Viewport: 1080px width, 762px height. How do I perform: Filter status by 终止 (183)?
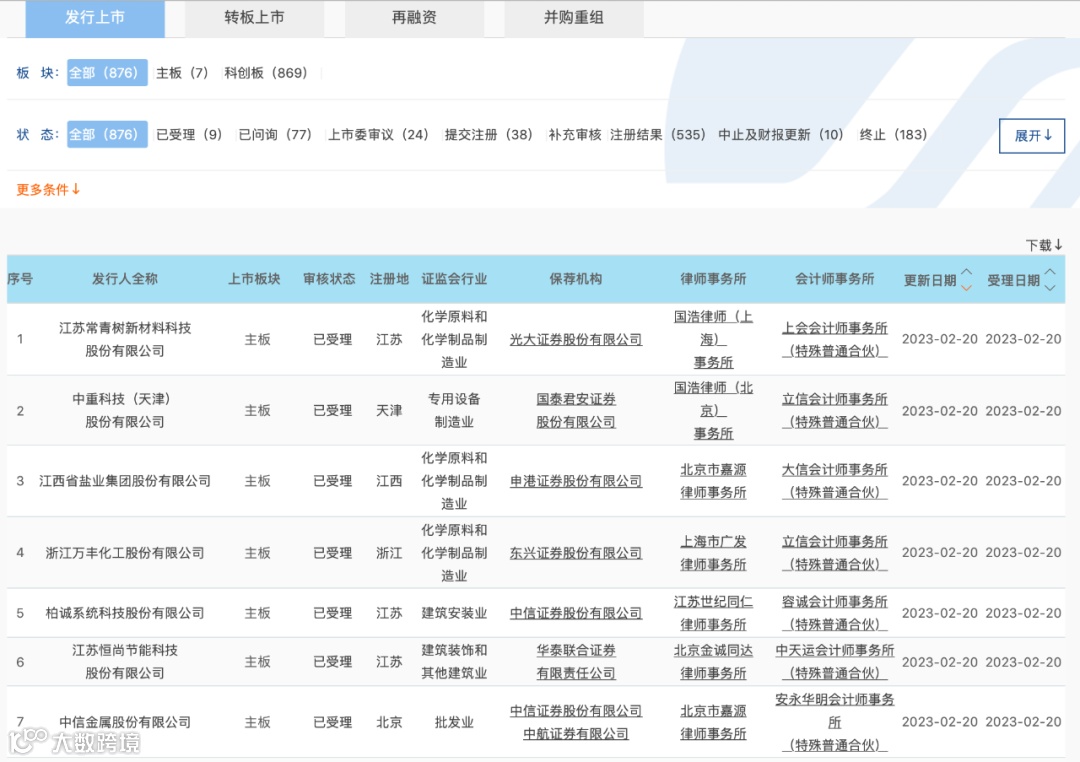pos(893,134)
